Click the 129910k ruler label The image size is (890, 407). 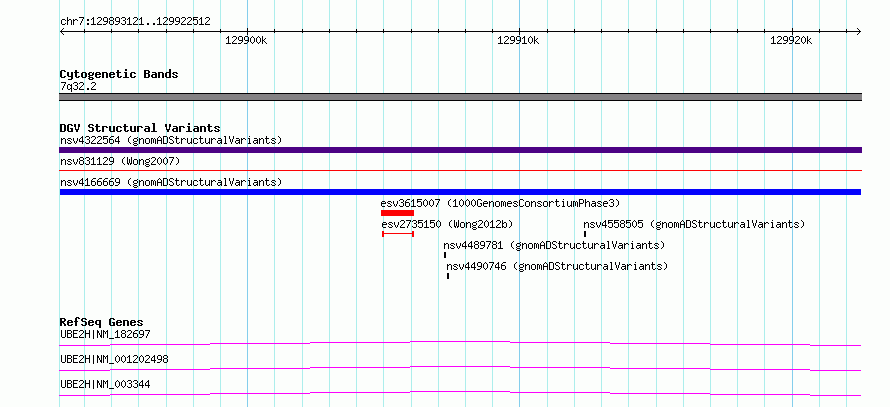pyautogui.click(x=518, y=40)
